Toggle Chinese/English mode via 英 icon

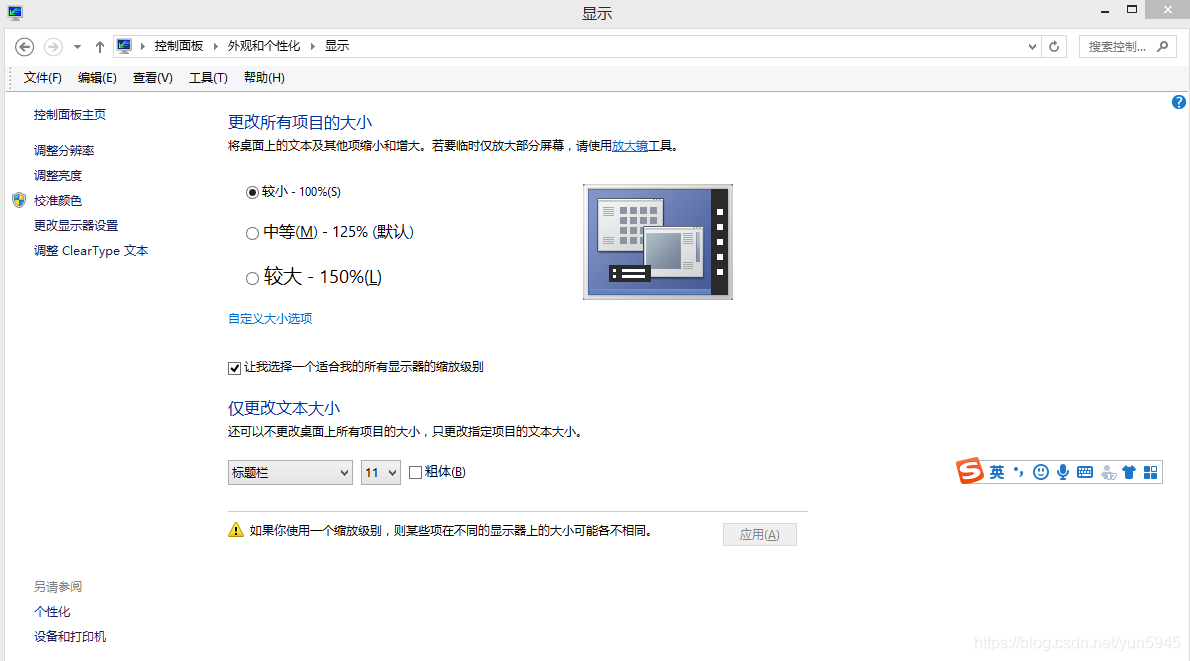pyautogui.click(x=997, y=471)
